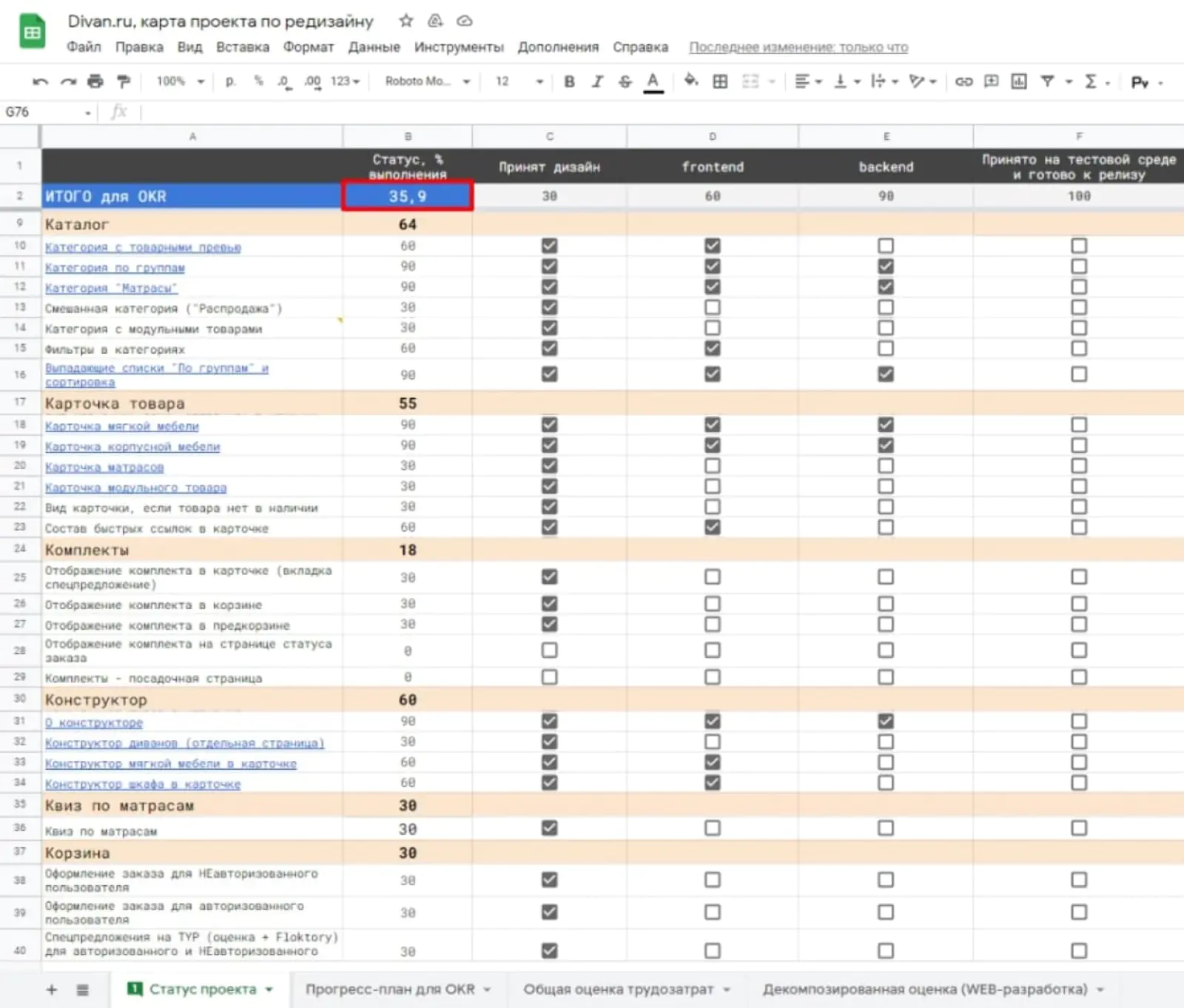Click the insert chart icon

1019,81
